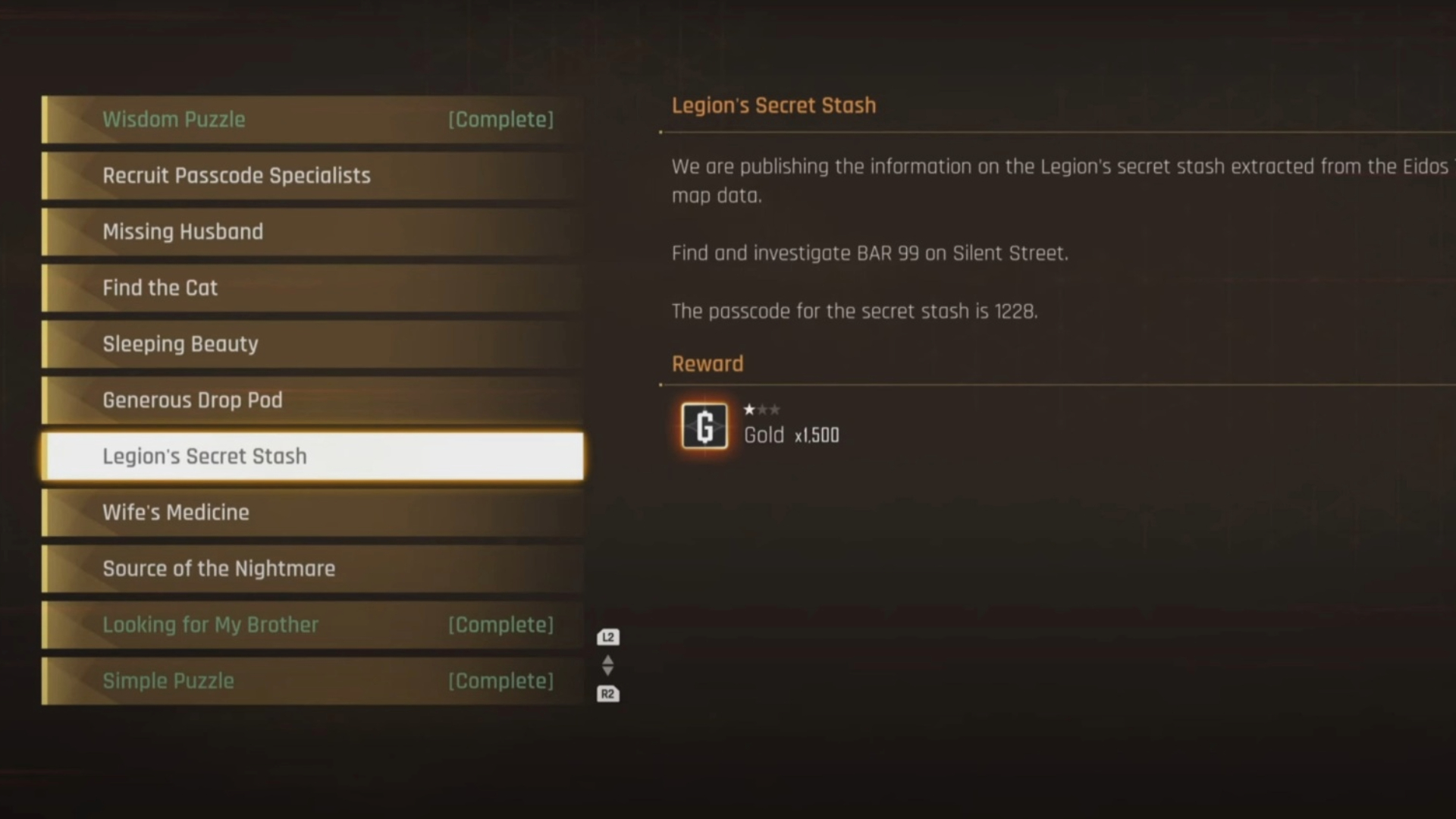Select Generous Drop Pod request
This screenshot has height=819, width=1456.
pos(312,400)
